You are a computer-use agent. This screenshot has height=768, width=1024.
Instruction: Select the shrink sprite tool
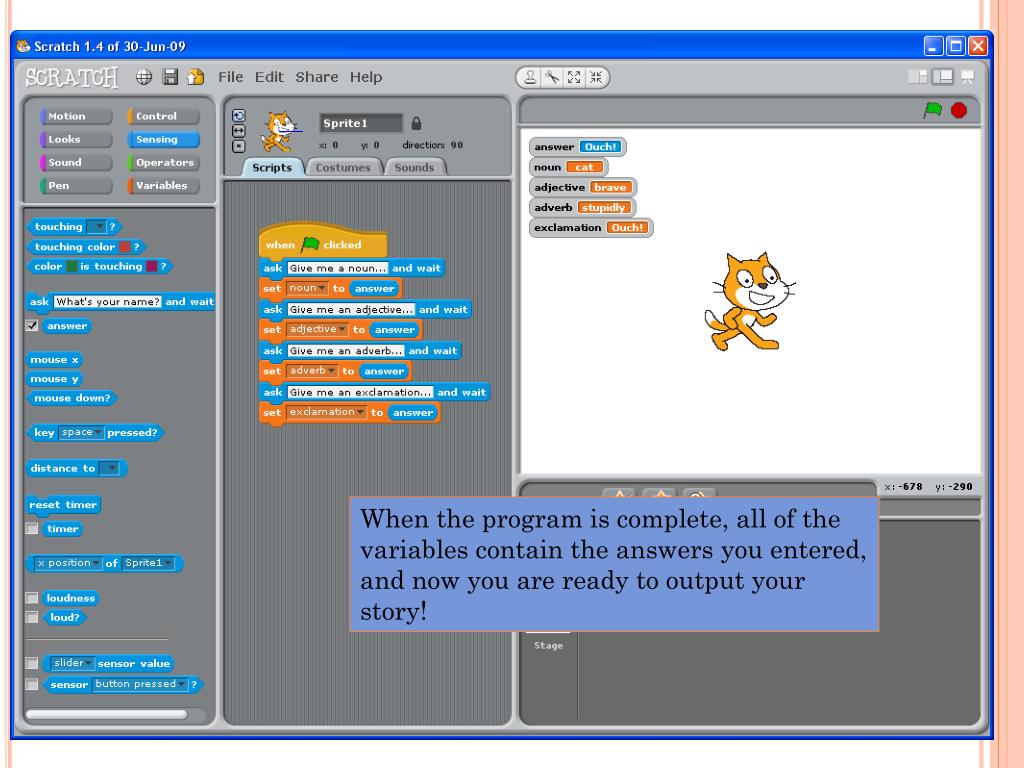(x=596, y=78)
